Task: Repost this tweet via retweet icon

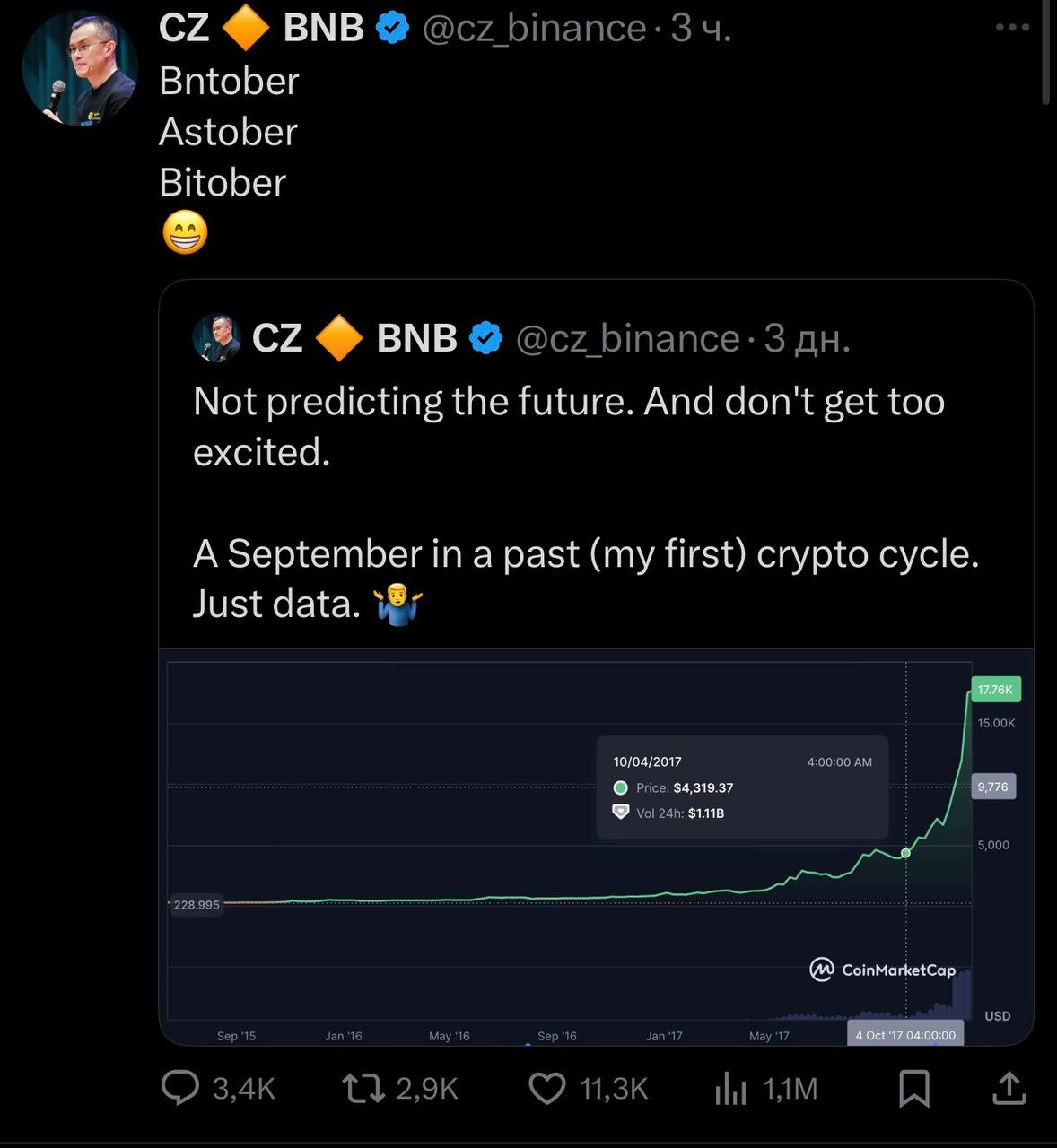Action: pyautogui.click(x=363, y=1088)
